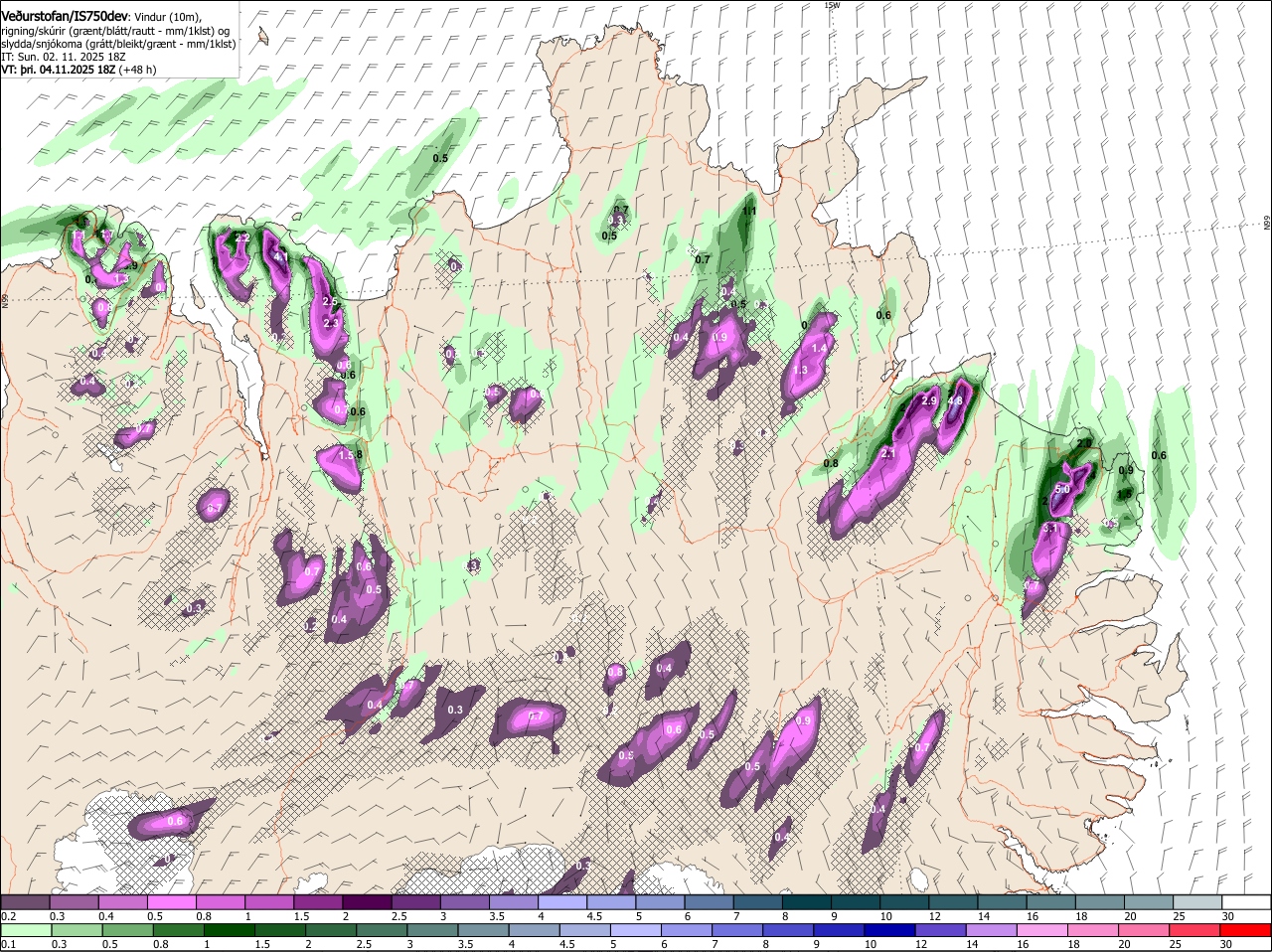This screenshot has height=952, width=1272.
Task: Select the darkest purple snow legend swatch
Action: point(367,902)
